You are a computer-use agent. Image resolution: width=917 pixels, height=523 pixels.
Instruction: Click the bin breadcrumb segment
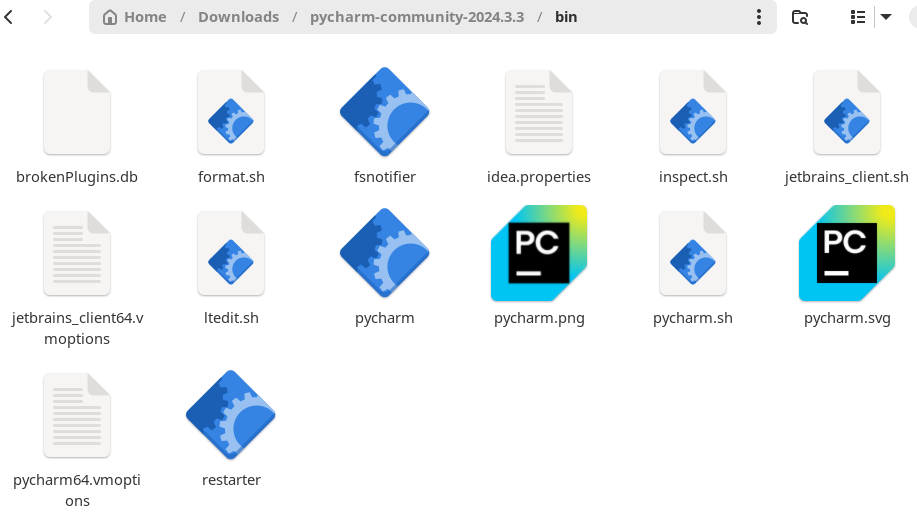click(x=566, y=17)
